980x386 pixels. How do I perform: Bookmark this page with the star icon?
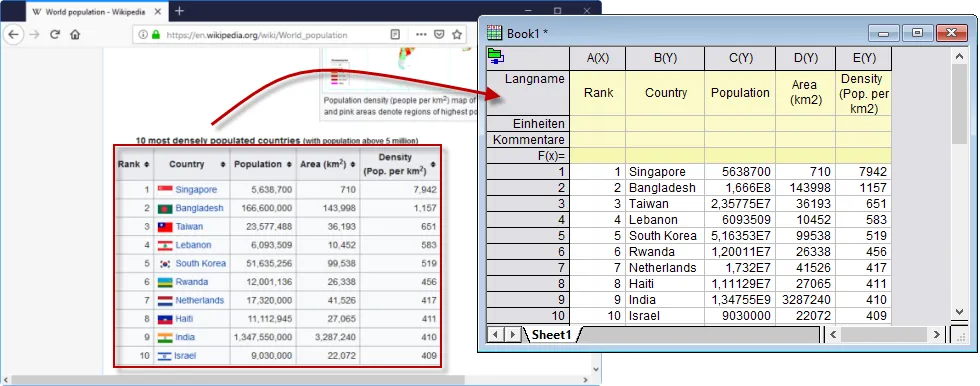pyautogui.click(x=458, y=35)
